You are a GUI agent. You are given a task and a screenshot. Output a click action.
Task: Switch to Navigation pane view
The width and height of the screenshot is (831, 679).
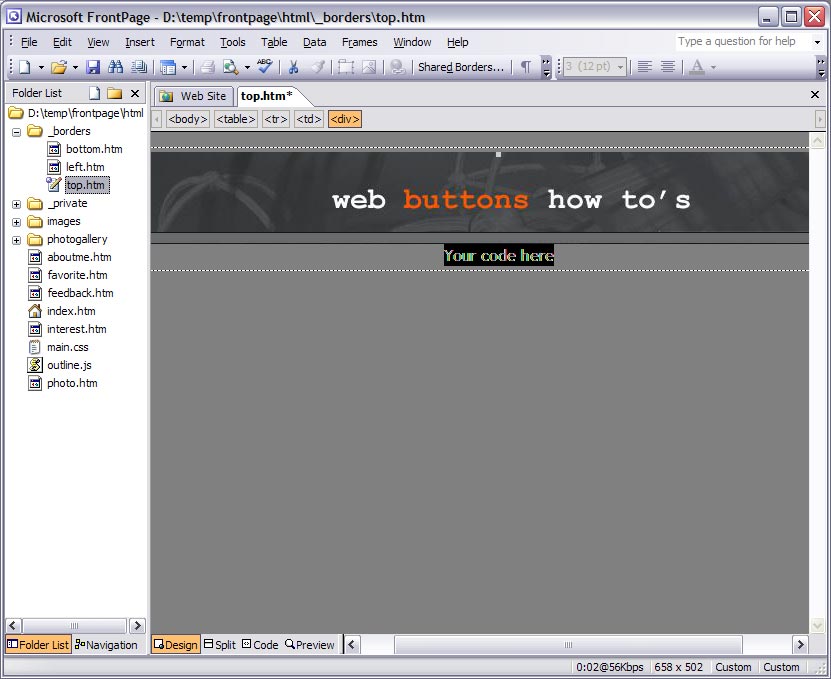point(107,645)
